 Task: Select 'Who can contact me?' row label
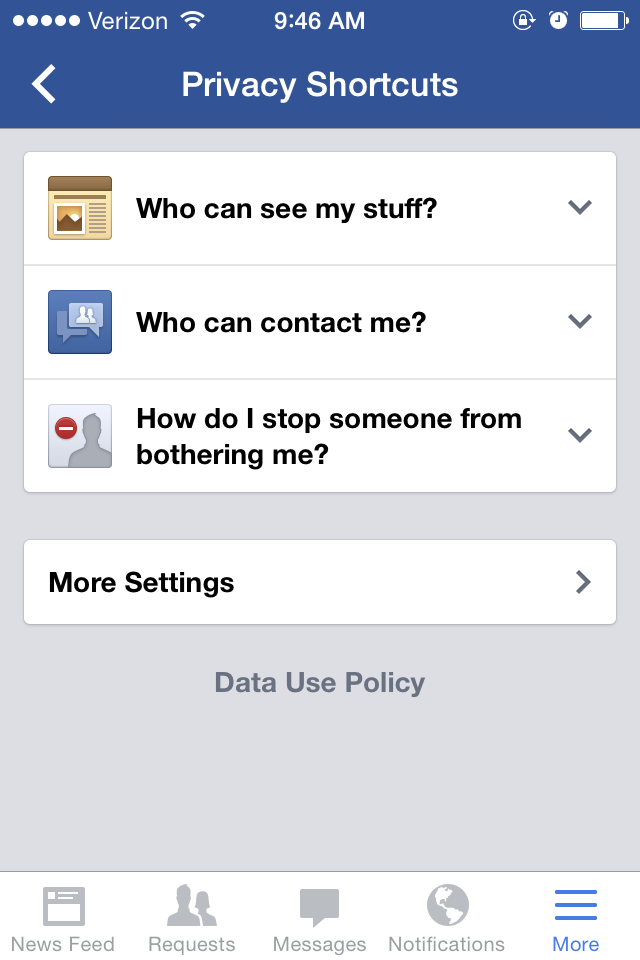(x=281, y=323)
